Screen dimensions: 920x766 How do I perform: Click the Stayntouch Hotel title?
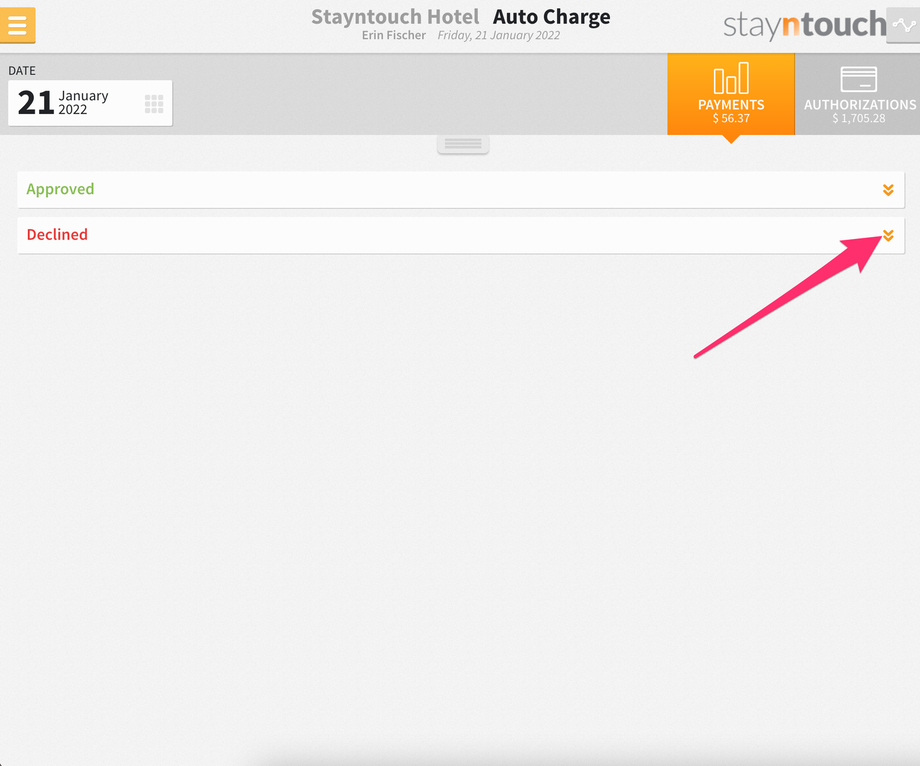coord(395,16)
